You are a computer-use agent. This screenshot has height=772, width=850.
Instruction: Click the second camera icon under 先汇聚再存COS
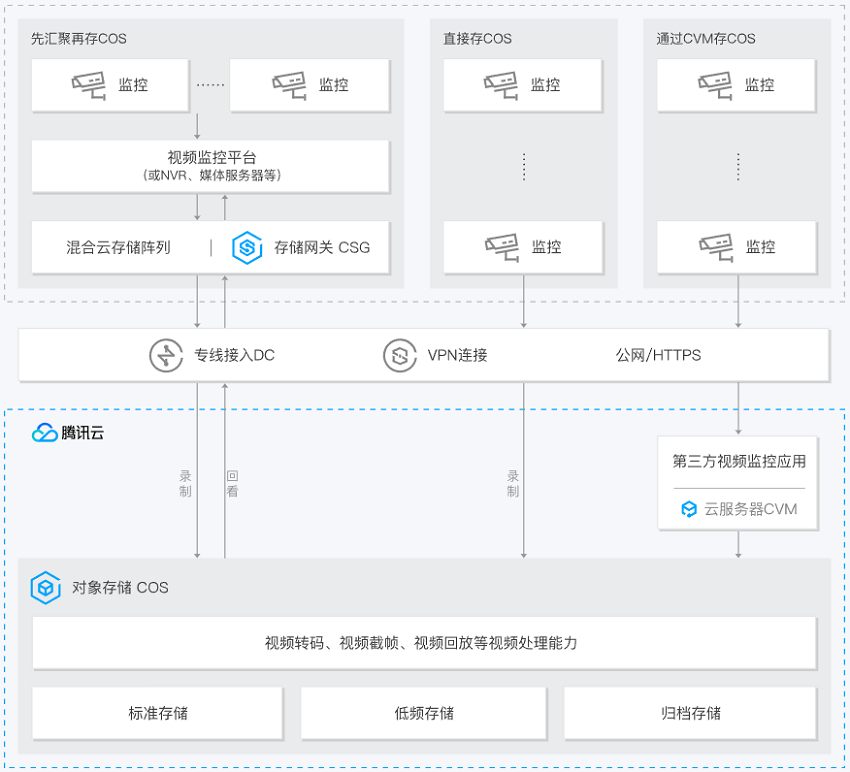click(289, 86)
